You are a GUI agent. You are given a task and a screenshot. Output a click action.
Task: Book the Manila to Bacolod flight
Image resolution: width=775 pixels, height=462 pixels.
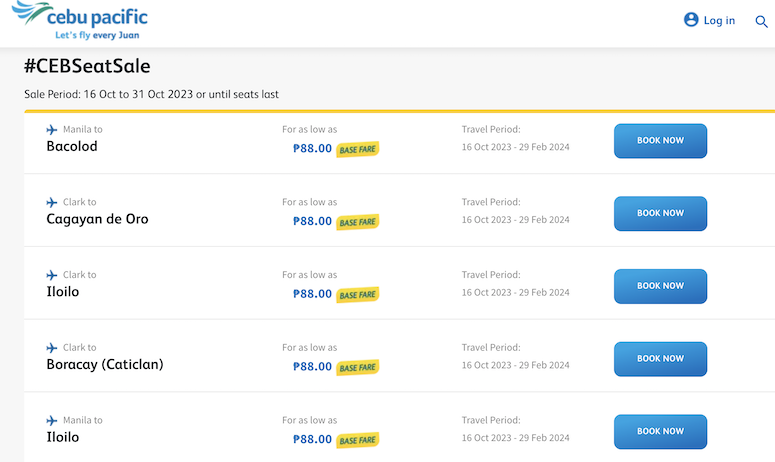point(660,141)
